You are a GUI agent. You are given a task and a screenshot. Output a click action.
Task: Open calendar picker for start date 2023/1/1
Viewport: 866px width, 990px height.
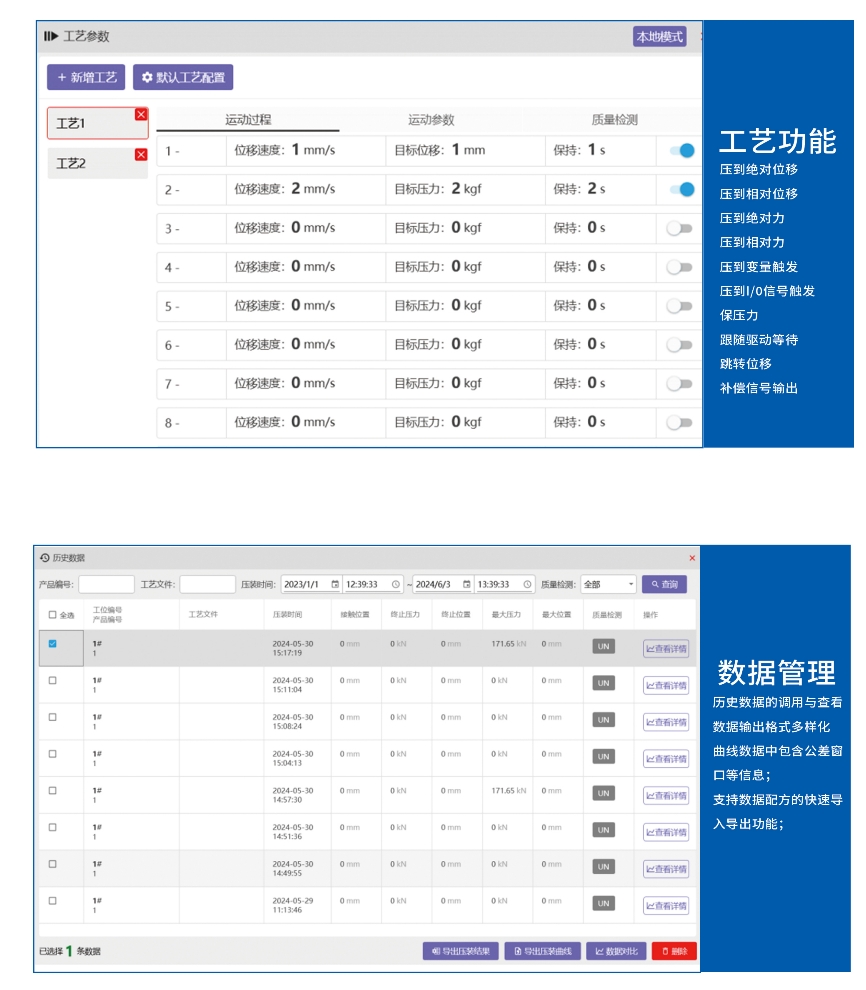[x=335, y=584]
